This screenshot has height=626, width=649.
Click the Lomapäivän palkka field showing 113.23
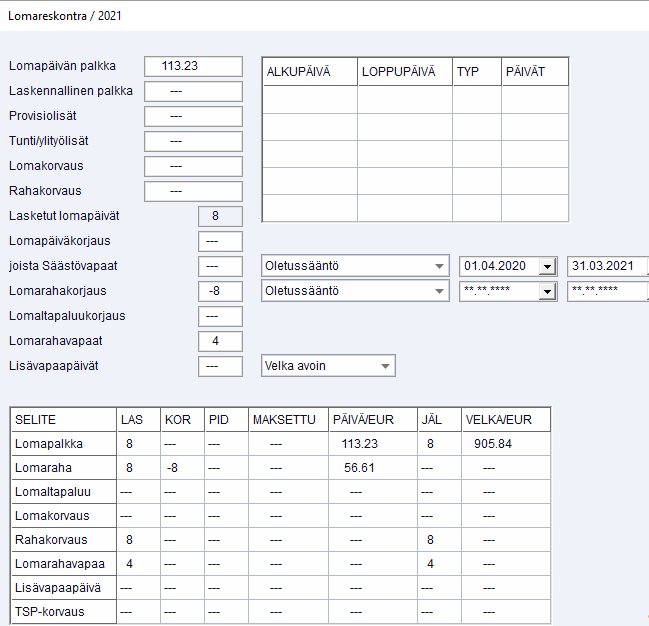coord(193,66)
